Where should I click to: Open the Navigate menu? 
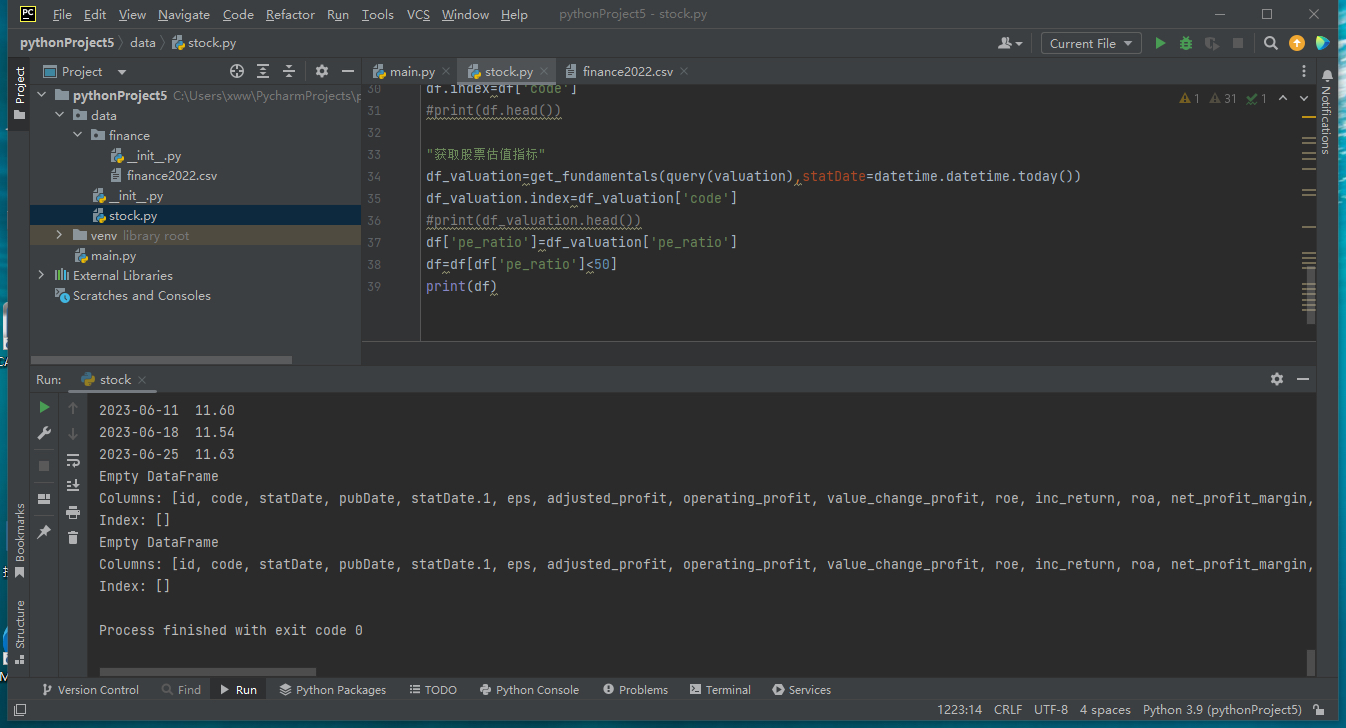[x=184, y=15]
